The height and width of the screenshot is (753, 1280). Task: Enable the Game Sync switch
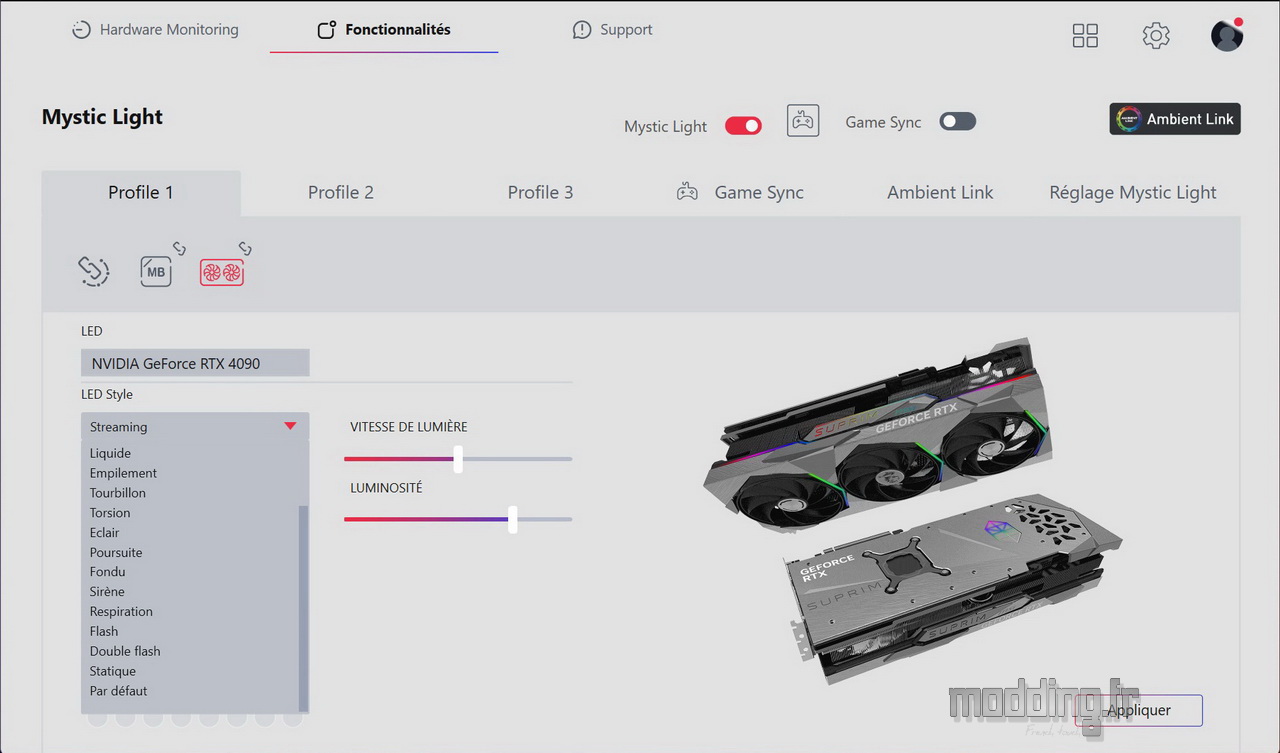pos(957,122)
